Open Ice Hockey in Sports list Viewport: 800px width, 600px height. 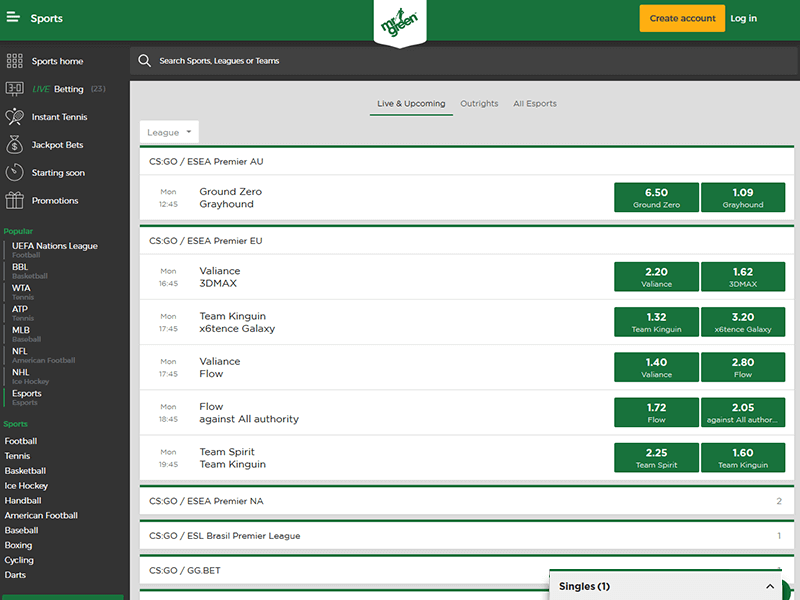pos(26,486)
